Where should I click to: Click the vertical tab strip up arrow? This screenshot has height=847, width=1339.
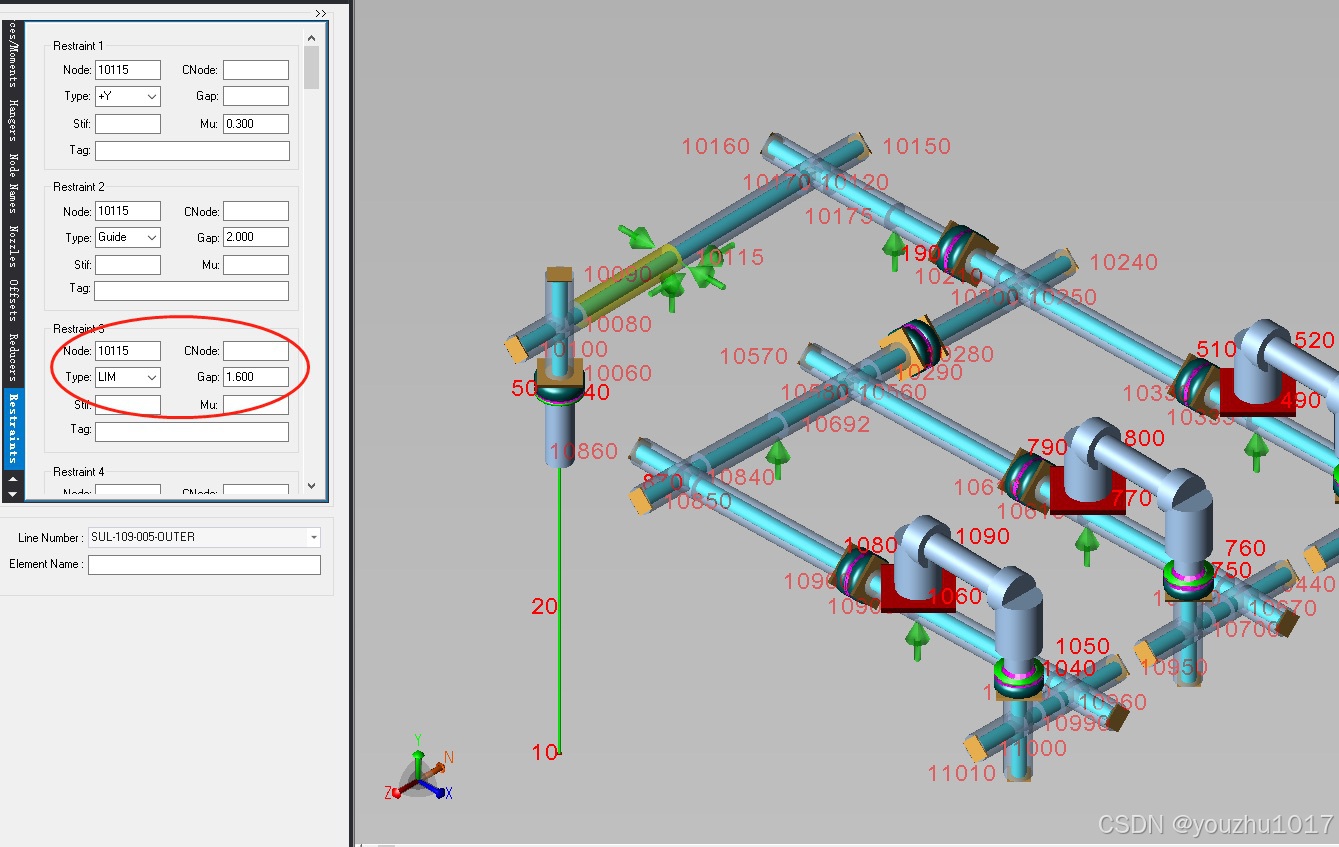tap(12, 479)
